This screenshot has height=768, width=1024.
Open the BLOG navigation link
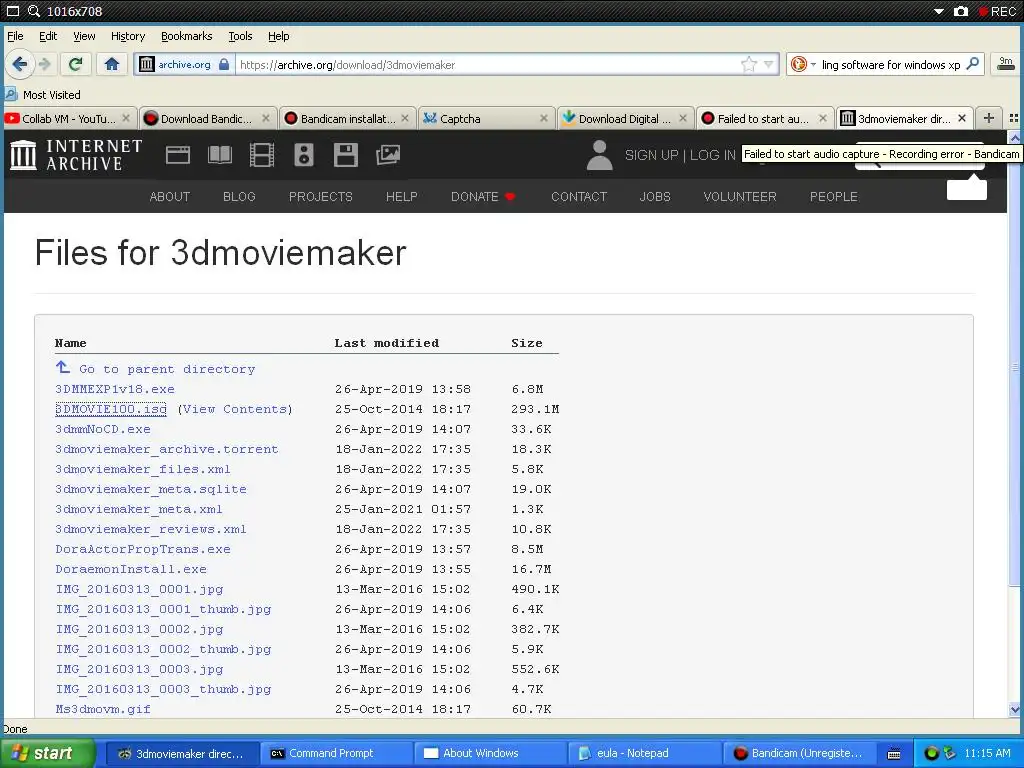pos(239,197)
